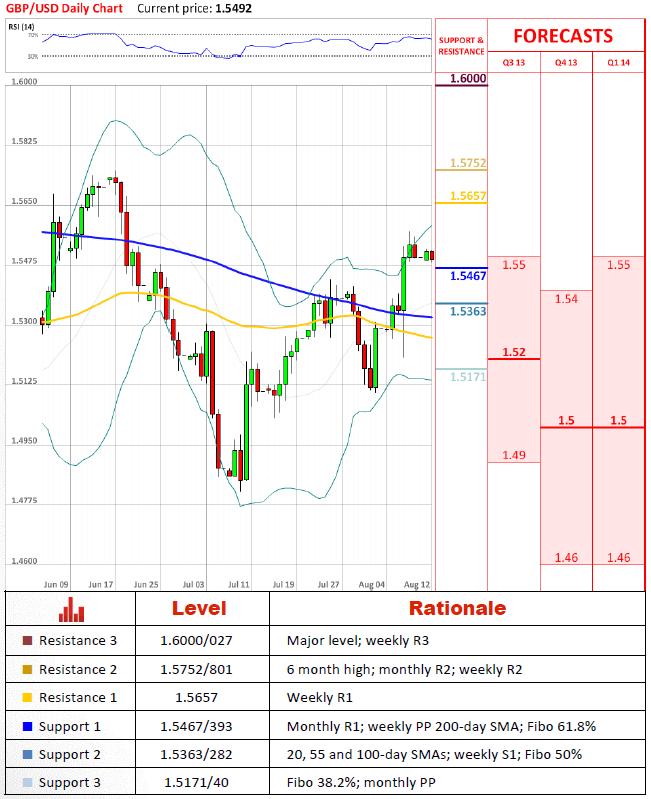Click the Support 1 blue swatch
651x799 pixels.
pyautogui.click(x=28, y=727)
